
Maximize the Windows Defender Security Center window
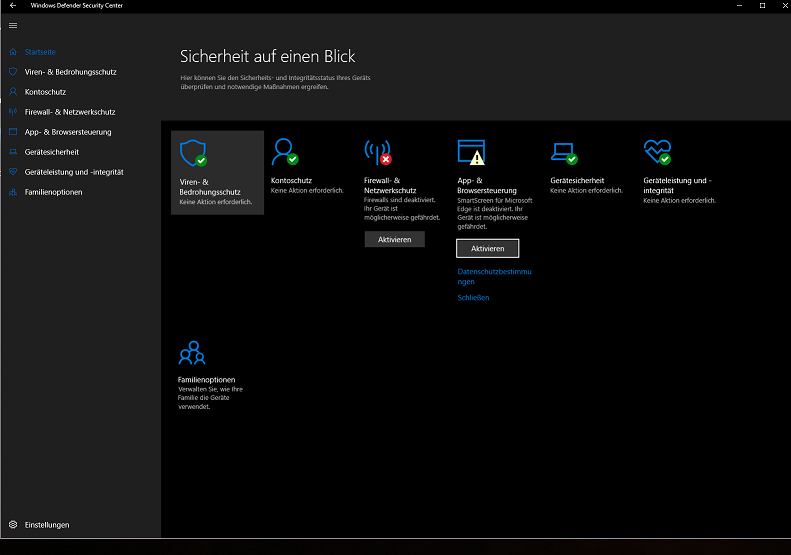762,6
